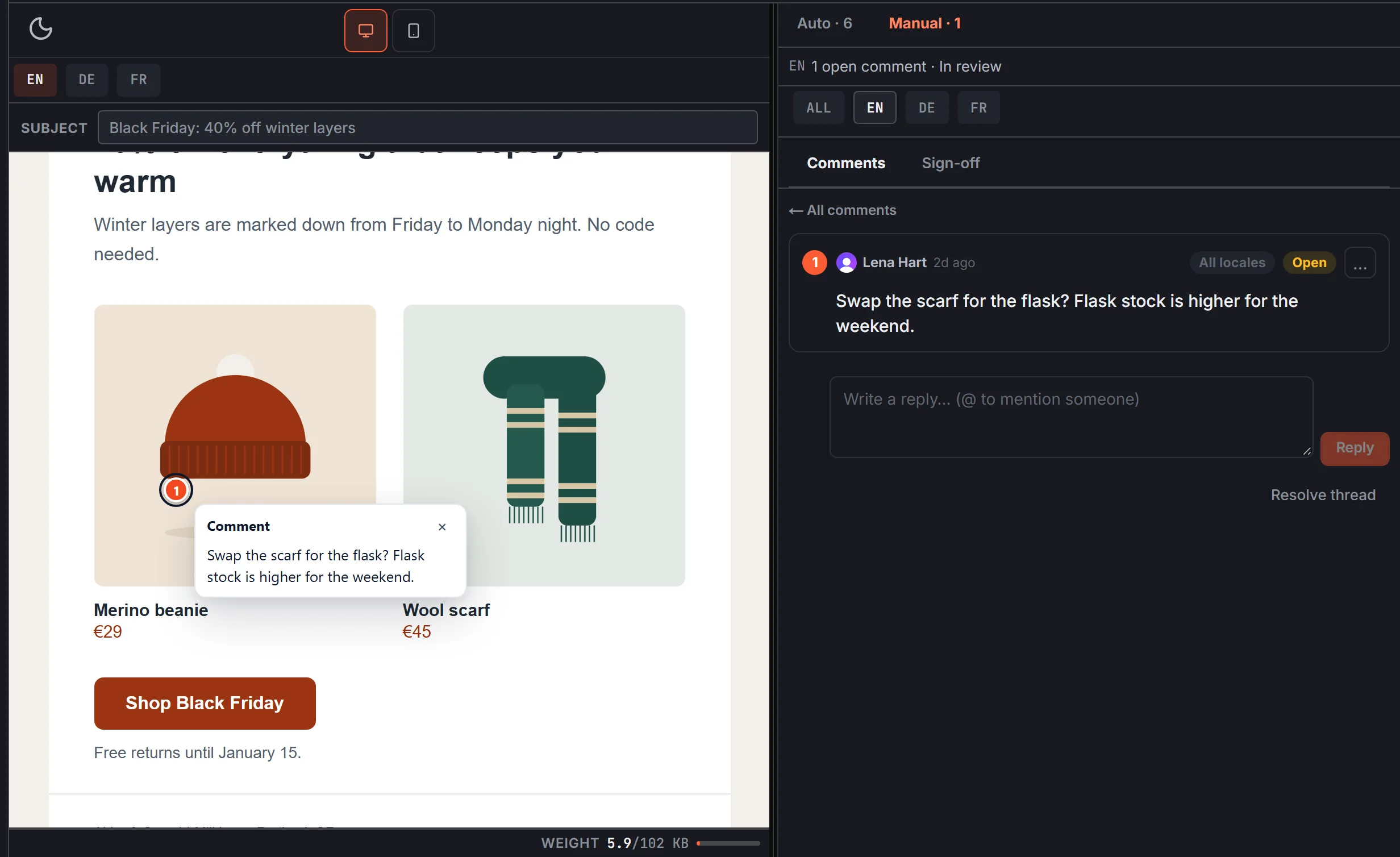The width and height of the screenshot is (1400, 857).
Task: Click the Wool scarf product image
Action: pos(544,445)
